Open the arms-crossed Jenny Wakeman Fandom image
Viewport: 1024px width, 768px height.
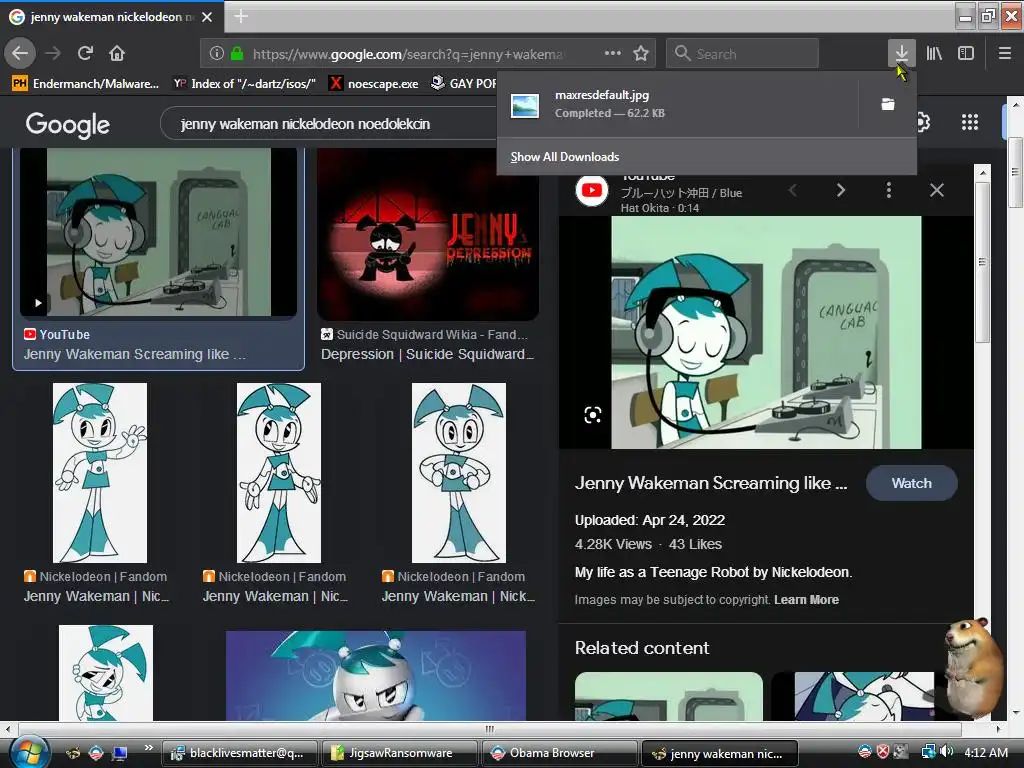click(458, 473)
